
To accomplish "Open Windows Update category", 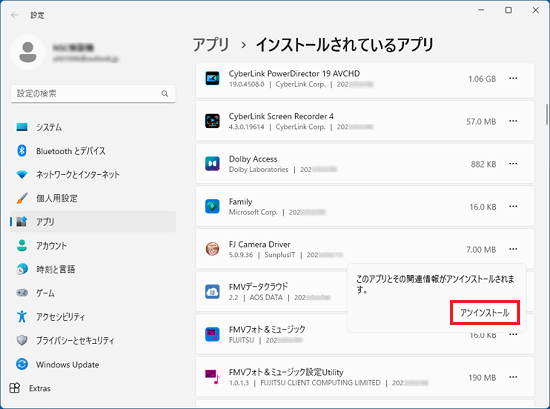I will click(93, 364).
